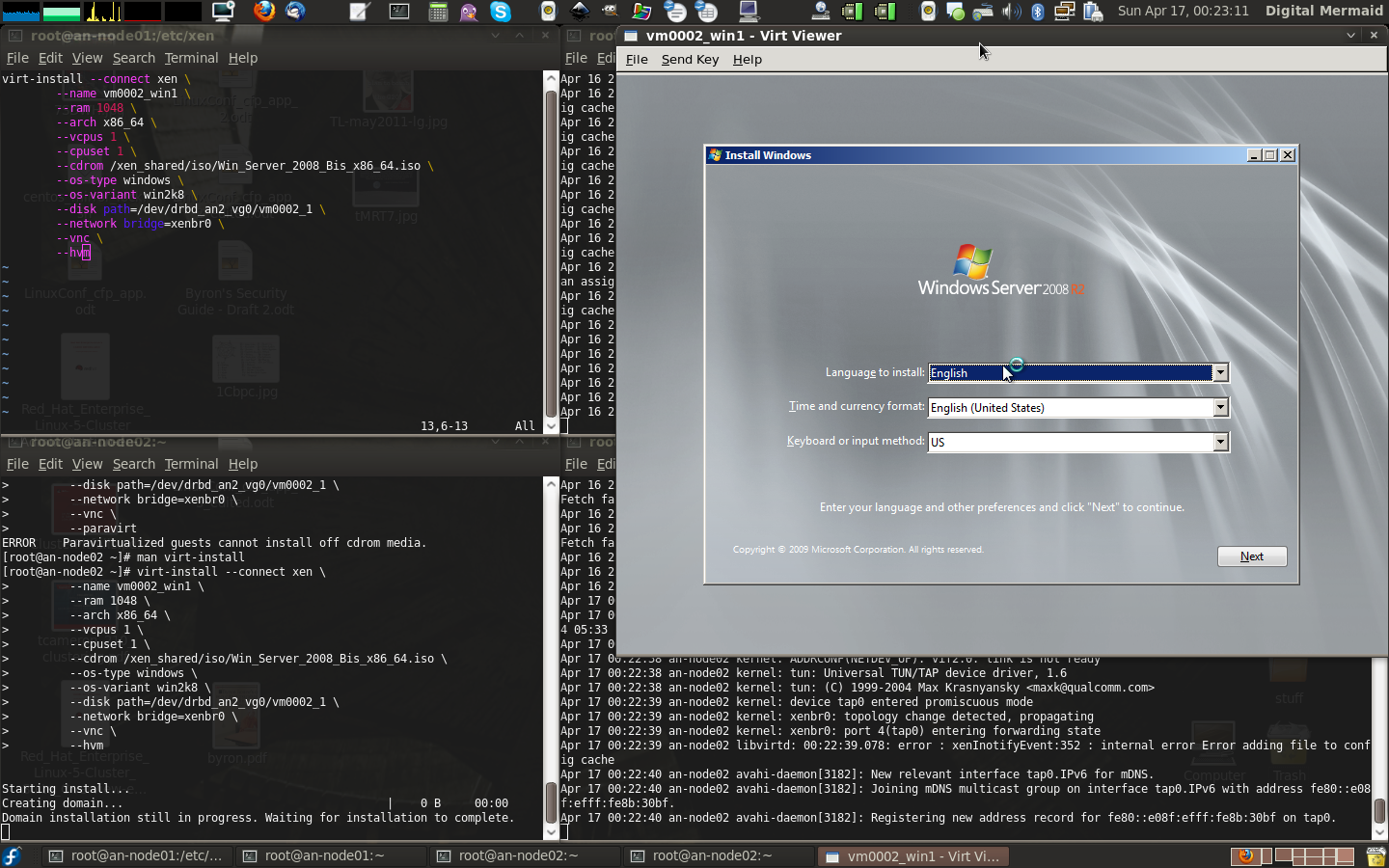
Task: Launch Pidgin messenger icon
Action: tap(469, 12)
